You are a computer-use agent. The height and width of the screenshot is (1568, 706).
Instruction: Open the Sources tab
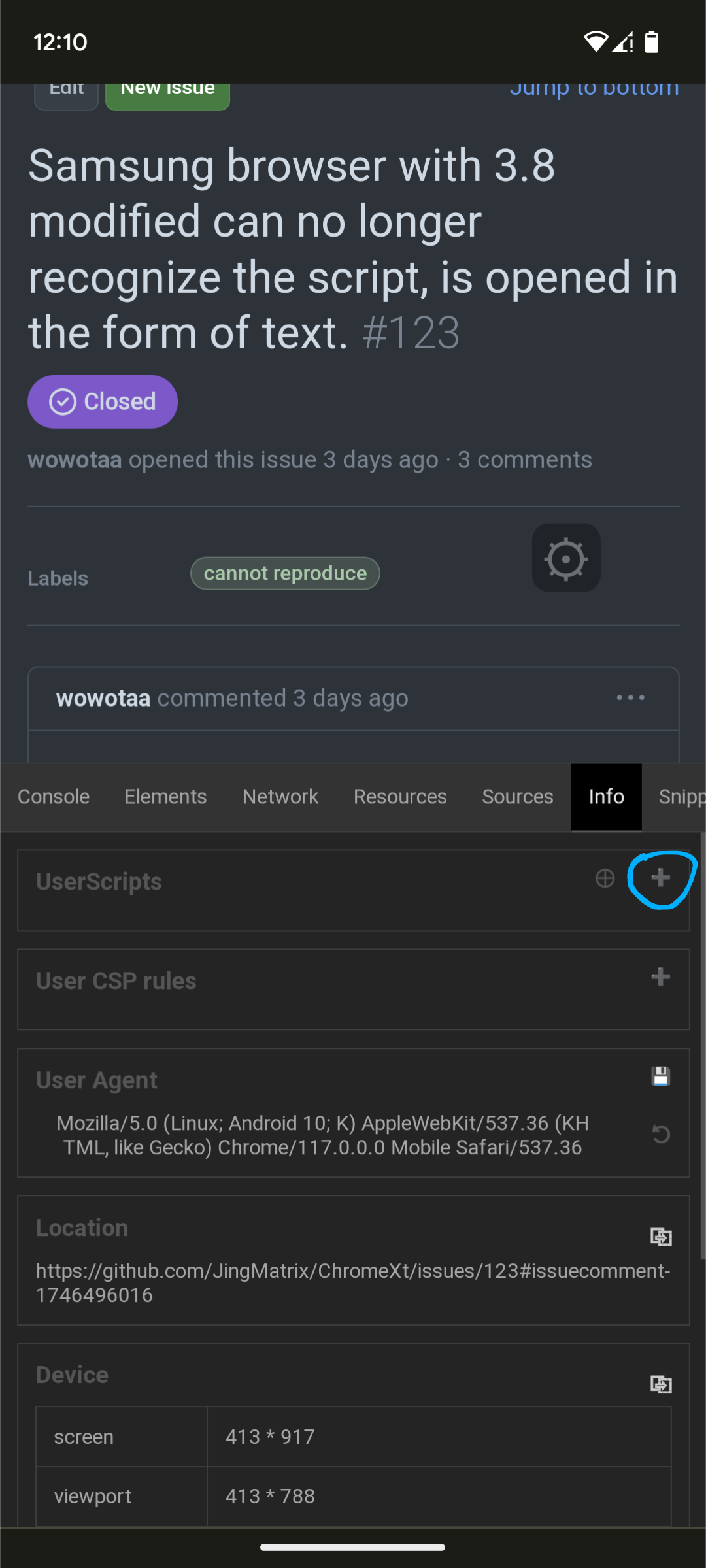pos(517,797)
